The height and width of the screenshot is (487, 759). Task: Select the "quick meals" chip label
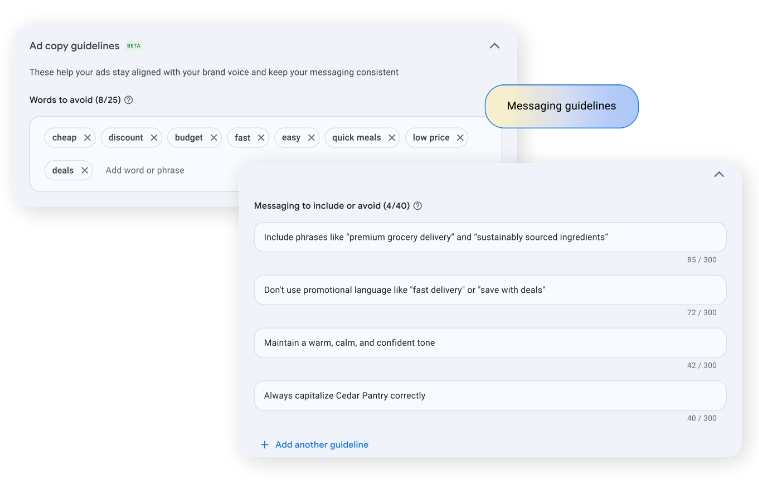point(357,138)
